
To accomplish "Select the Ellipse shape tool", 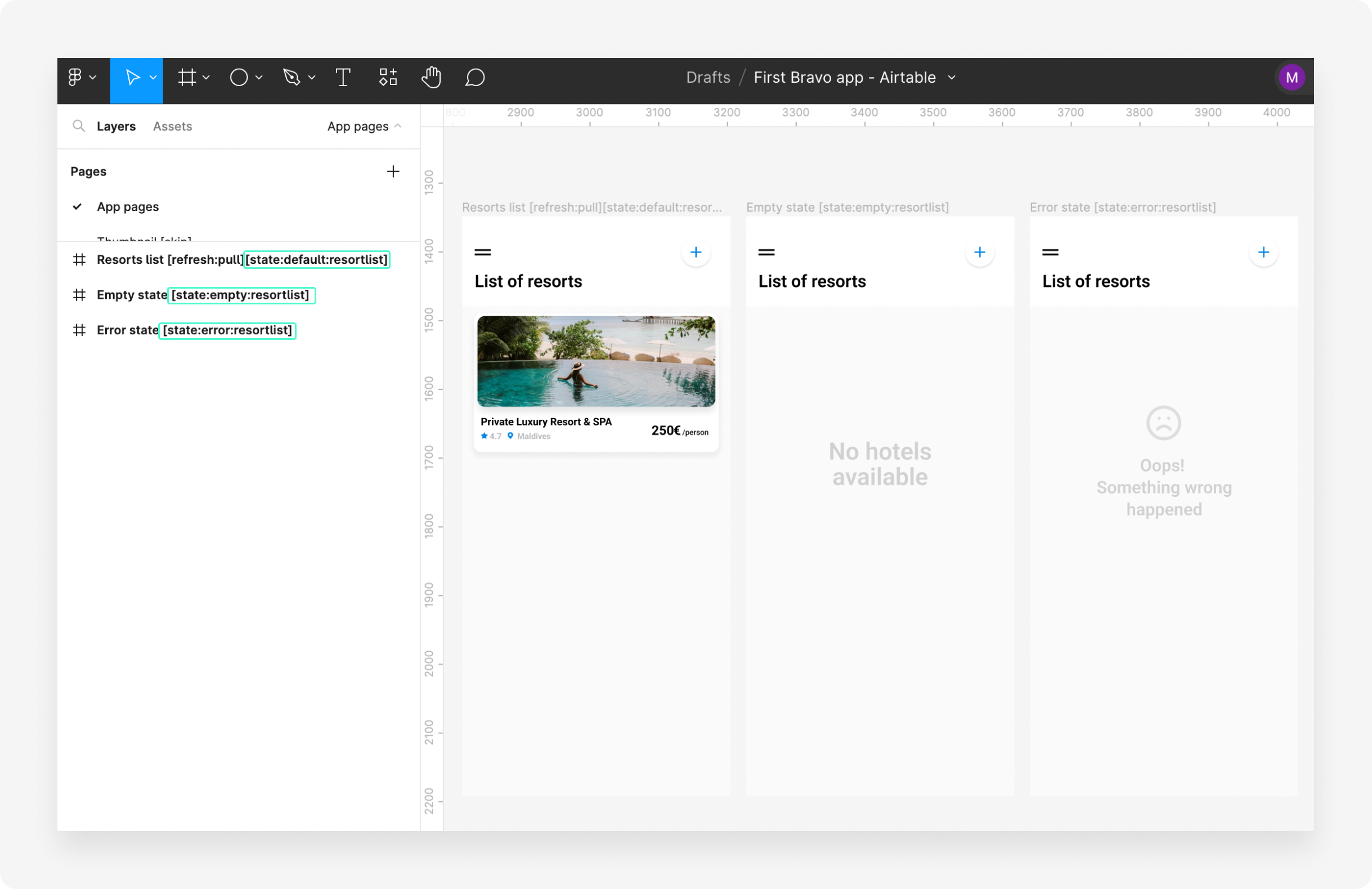I will click(239, 77).
